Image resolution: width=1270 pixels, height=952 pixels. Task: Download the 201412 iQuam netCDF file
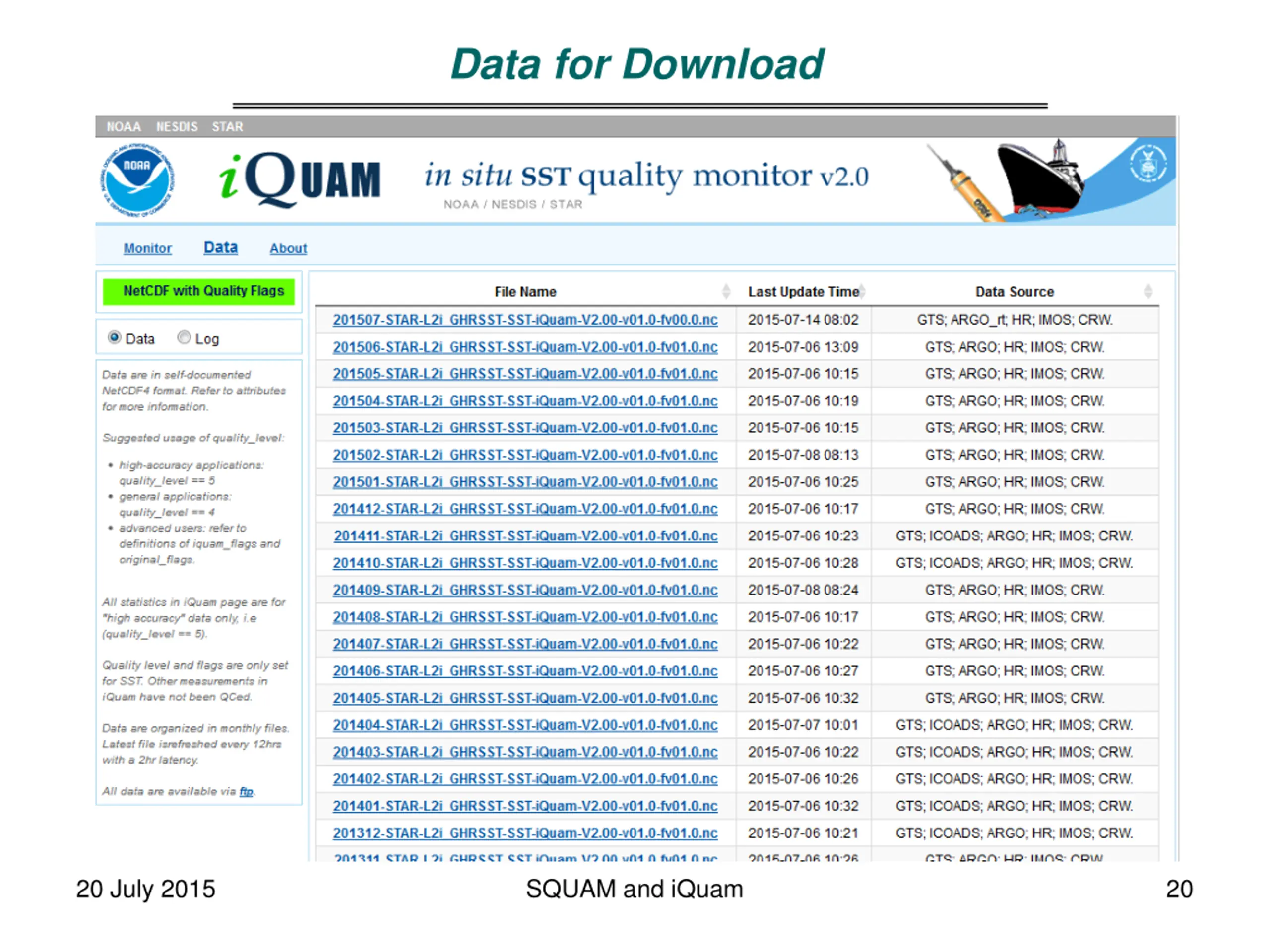[525, 508]
